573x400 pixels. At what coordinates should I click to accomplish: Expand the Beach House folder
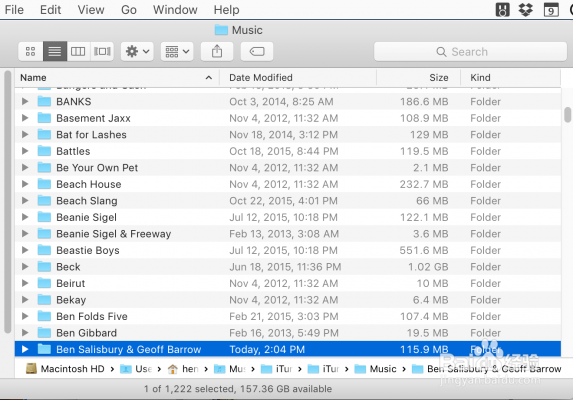pos(25,184)
